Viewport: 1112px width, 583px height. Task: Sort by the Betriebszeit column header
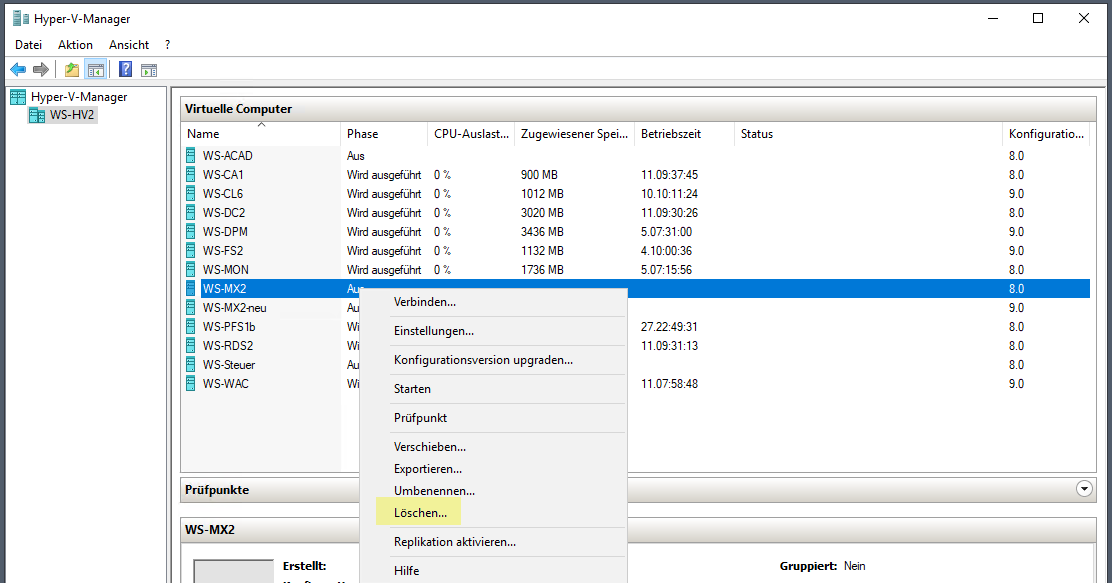(685, 134)
